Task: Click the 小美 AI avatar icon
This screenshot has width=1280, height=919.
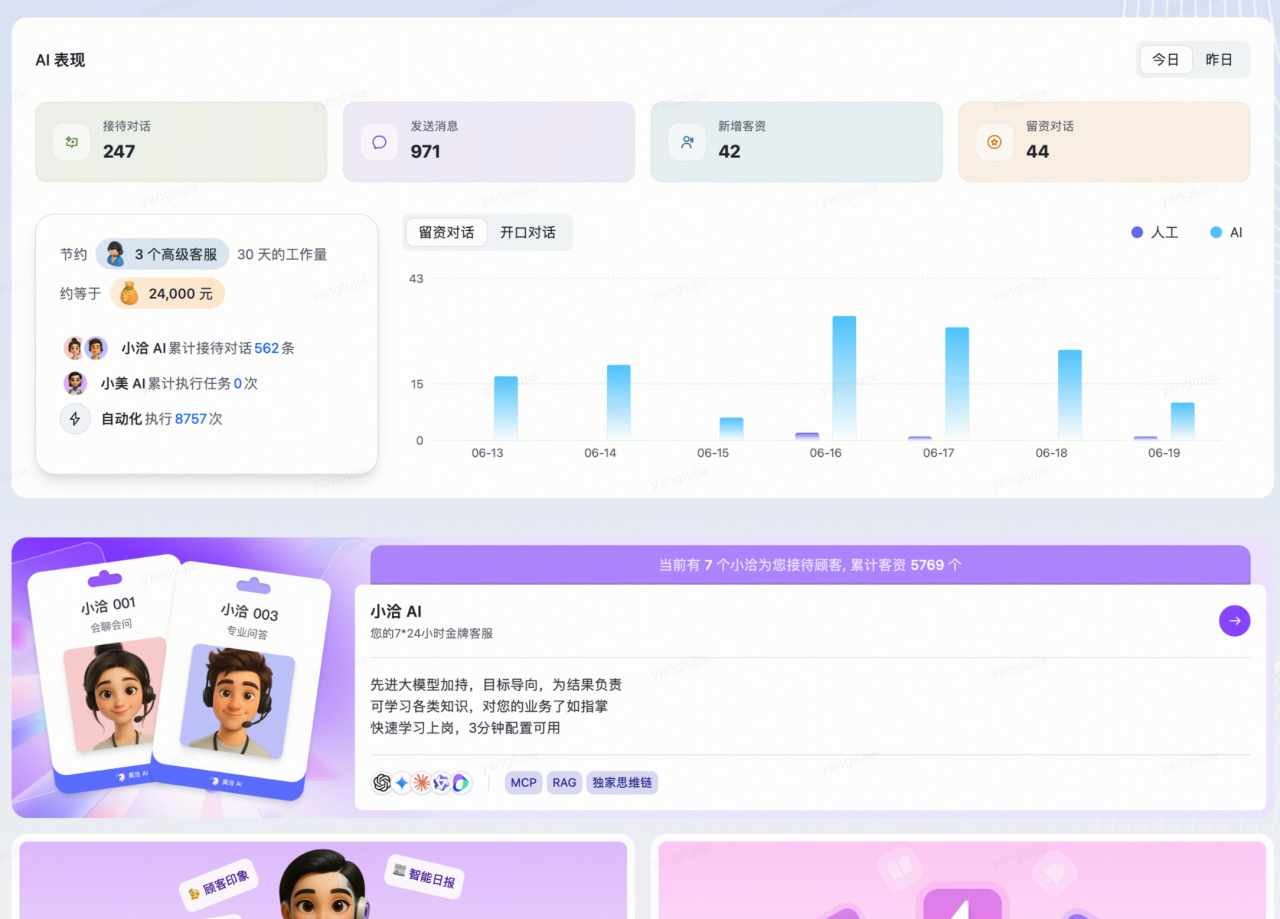Action: pos(75,383)
